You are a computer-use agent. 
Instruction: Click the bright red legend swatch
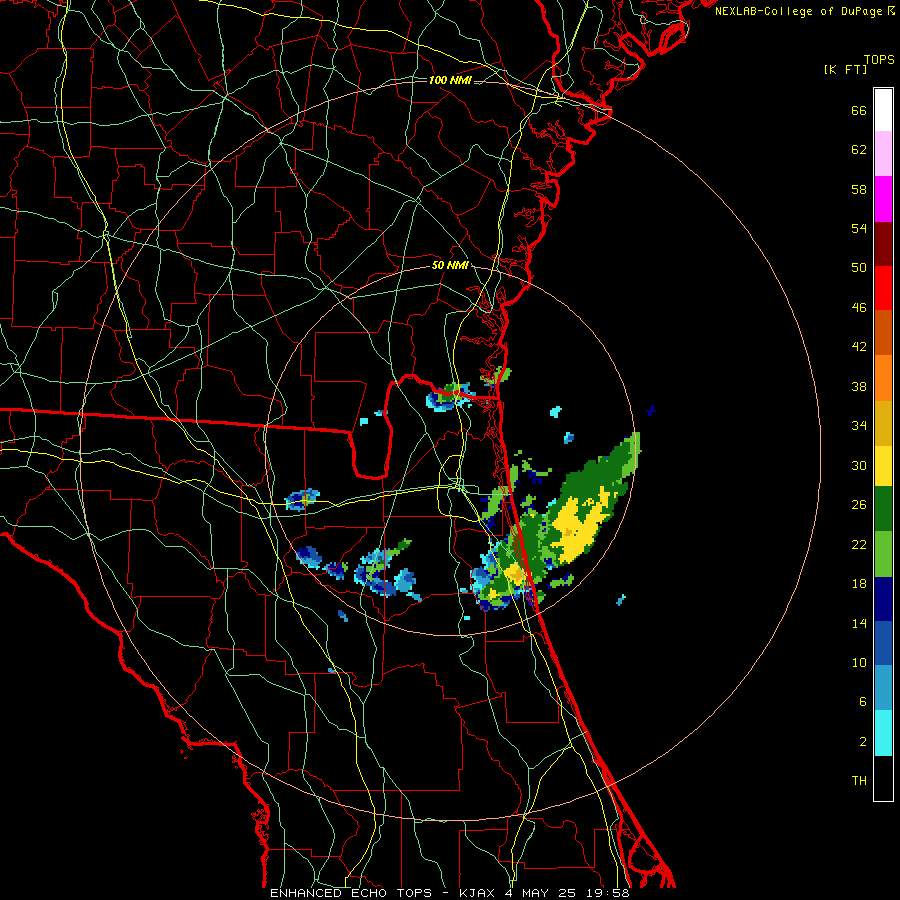click(x=883, y=288)
